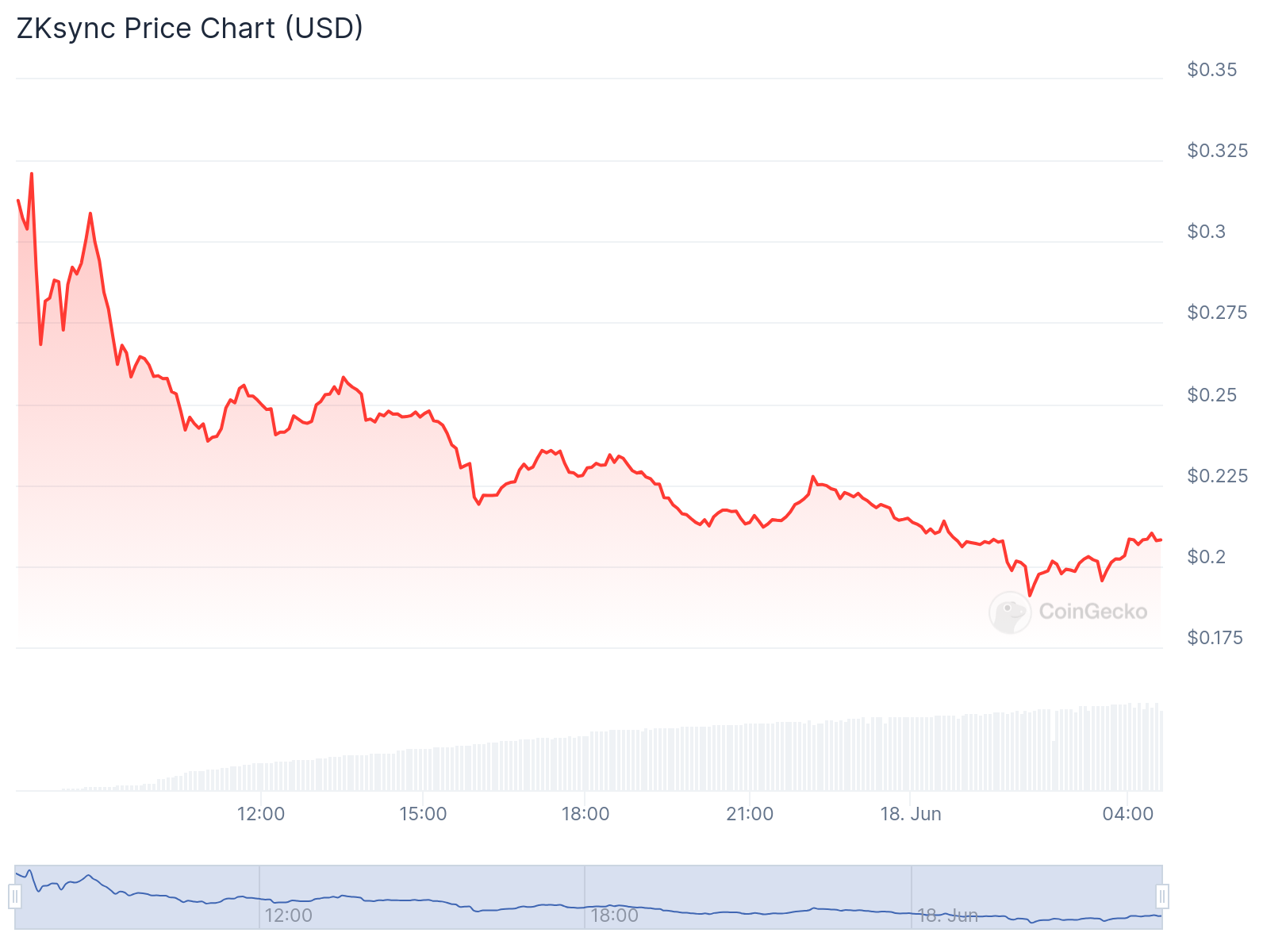Click the $0.2 price axis label
Viewport: 1263px width, 952px height.
[1206, 557]
